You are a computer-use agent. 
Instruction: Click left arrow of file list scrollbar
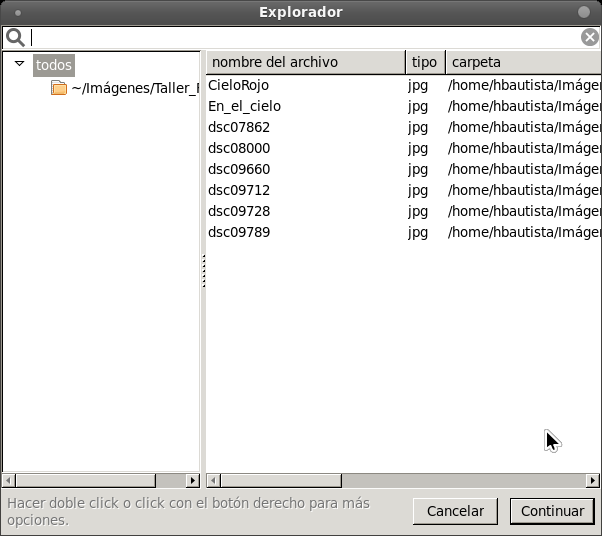[x=213, y=480]
